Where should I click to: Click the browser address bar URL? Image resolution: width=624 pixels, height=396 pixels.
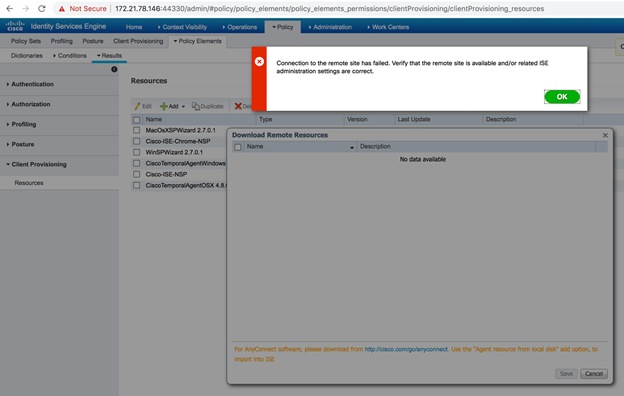tap(330, 8)
